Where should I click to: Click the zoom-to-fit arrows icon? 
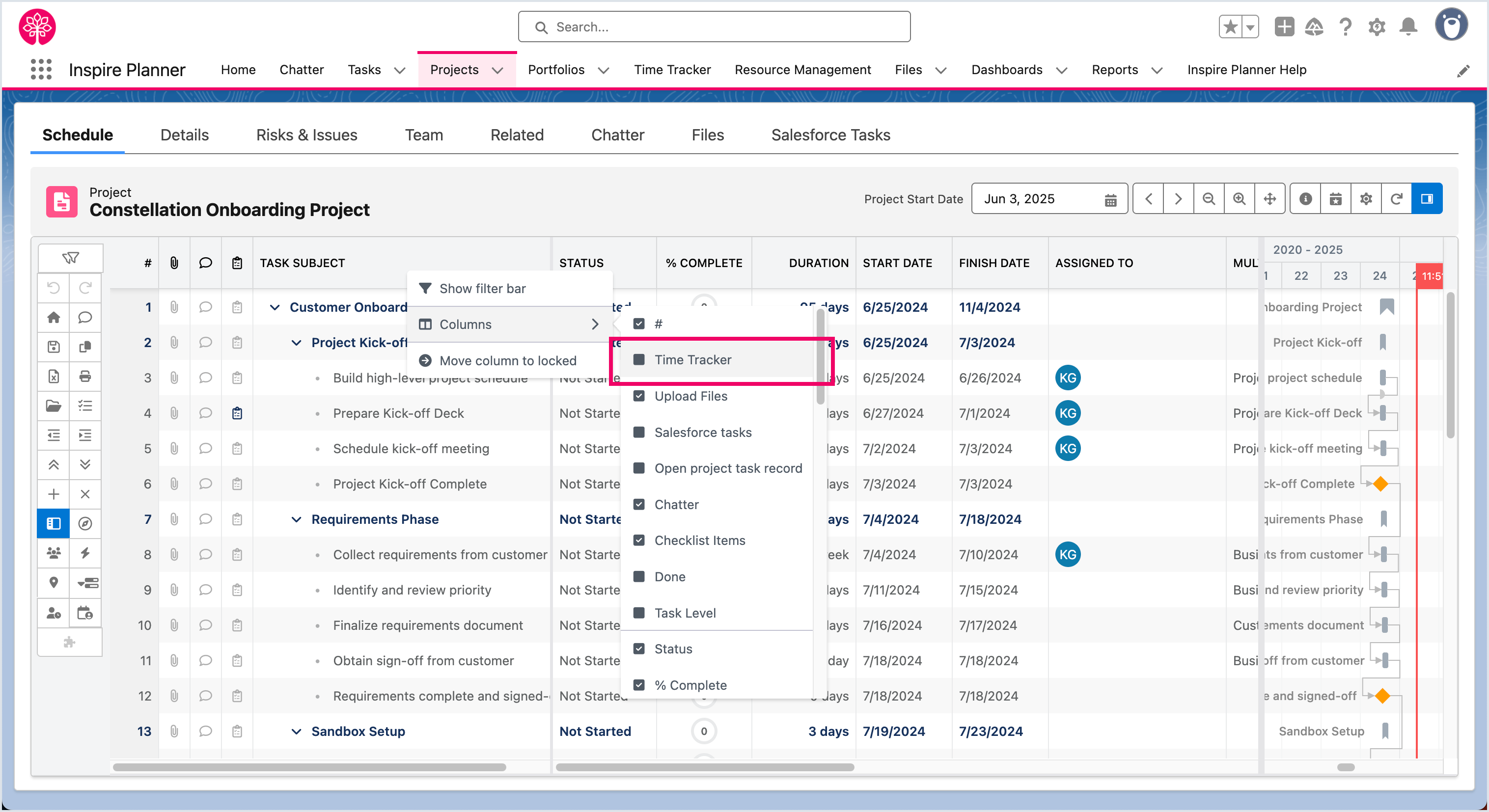(x=1270, y=199)
